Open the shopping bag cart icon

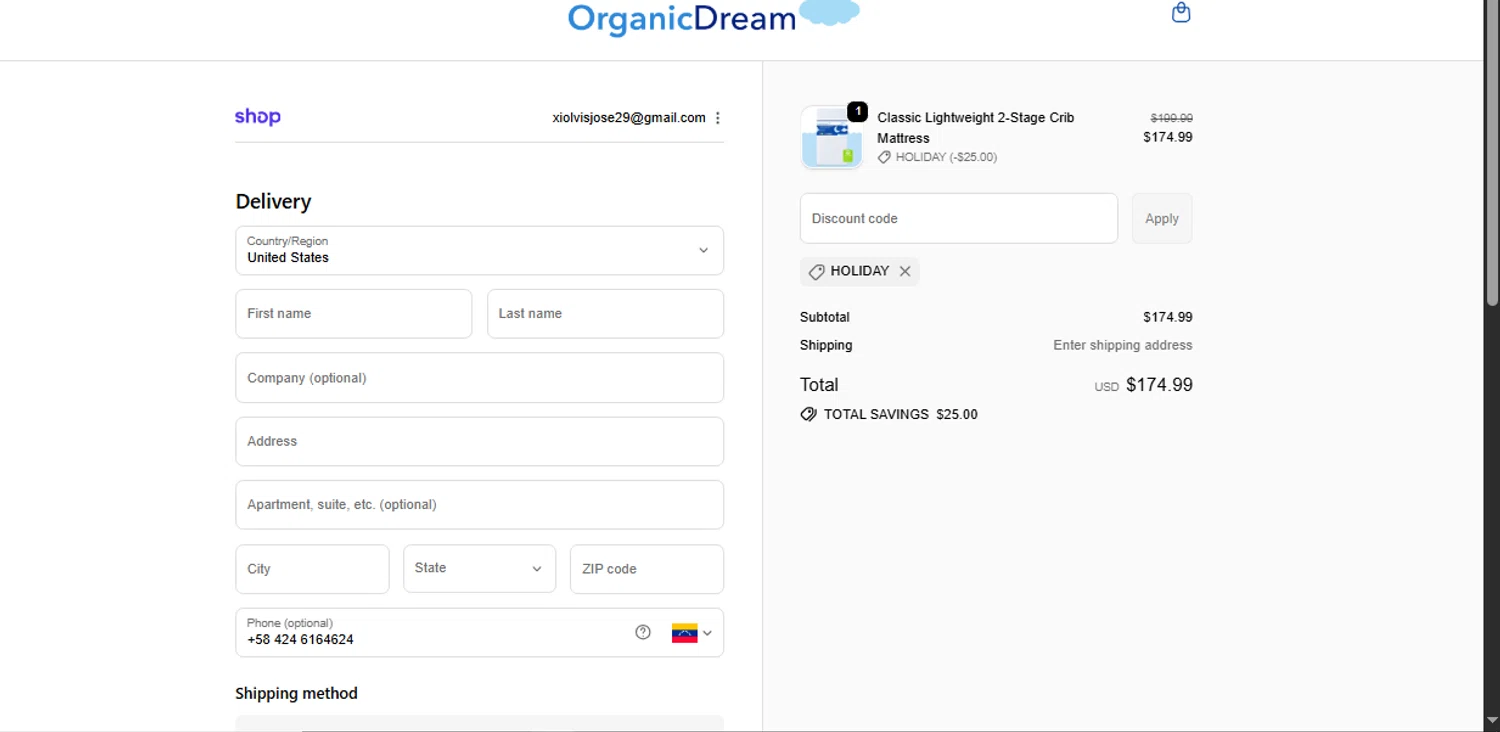tap(1181, 13)
